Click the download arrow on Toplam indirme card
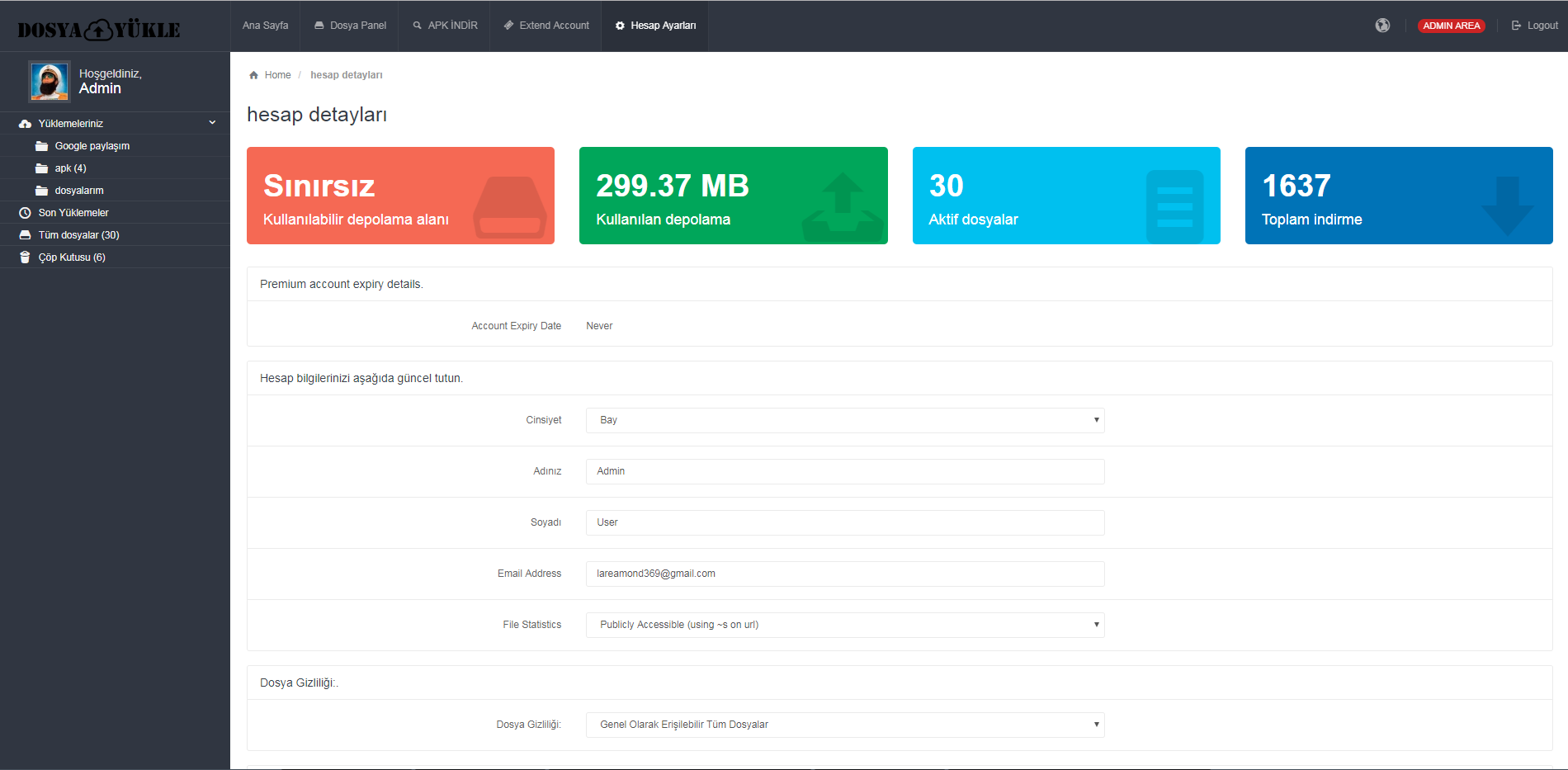Image resolution: width=1568 pixels, height=770 pixels. point(1507,206)
